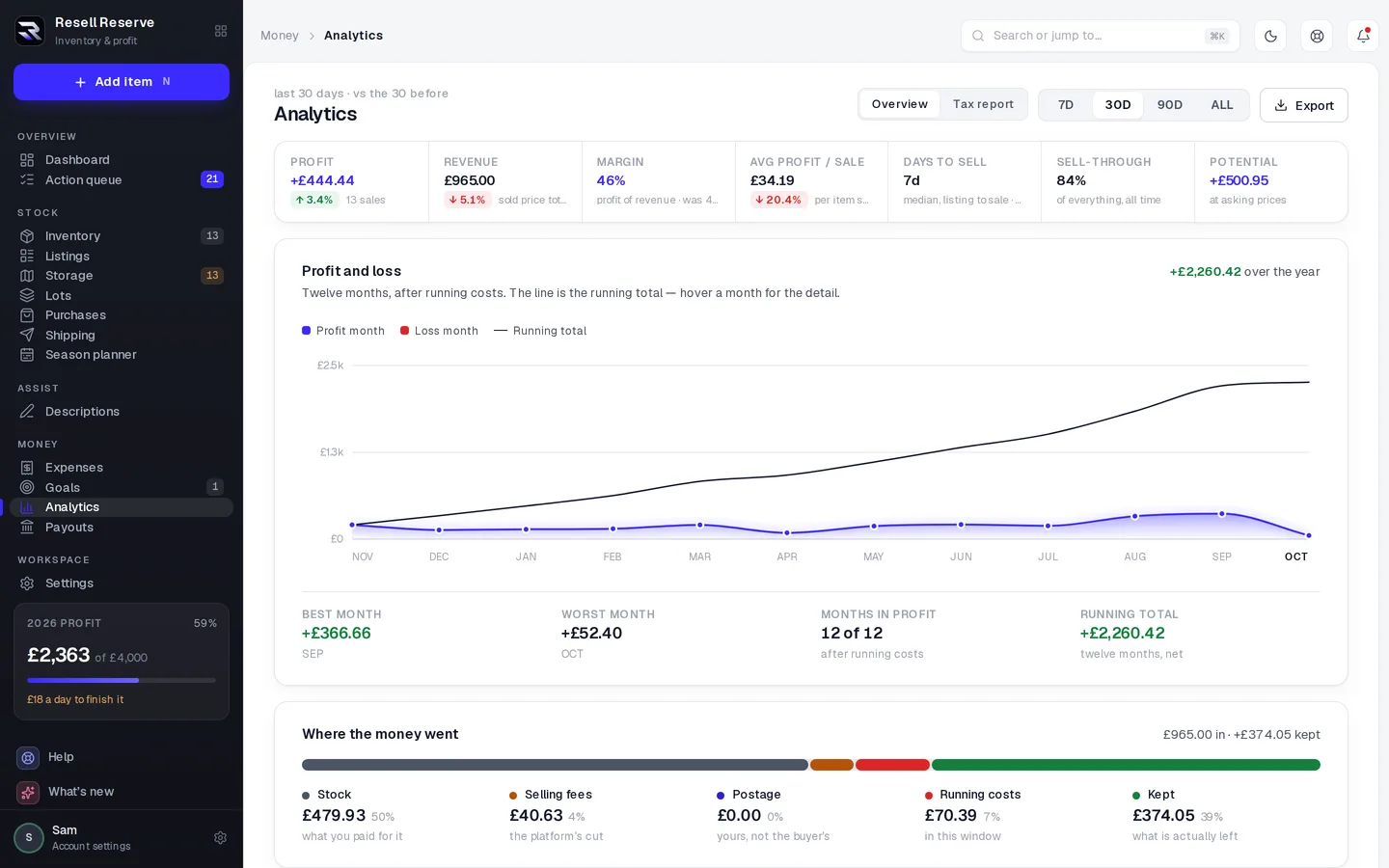Viewport: 1389px width, 868px height.
Task: Click the Running total +£2,260.42 figure
Action: [1123, 634]
